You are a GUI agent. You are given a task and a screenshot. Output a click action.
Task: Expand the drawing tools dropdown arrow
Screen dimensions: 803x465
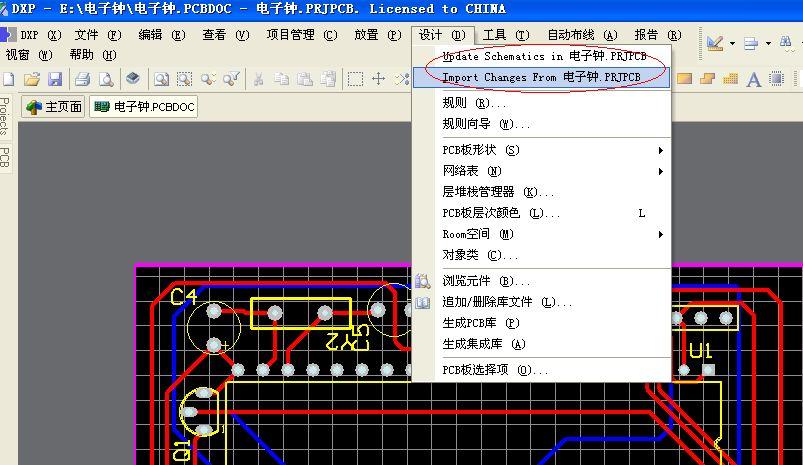(x=732, y=44)
